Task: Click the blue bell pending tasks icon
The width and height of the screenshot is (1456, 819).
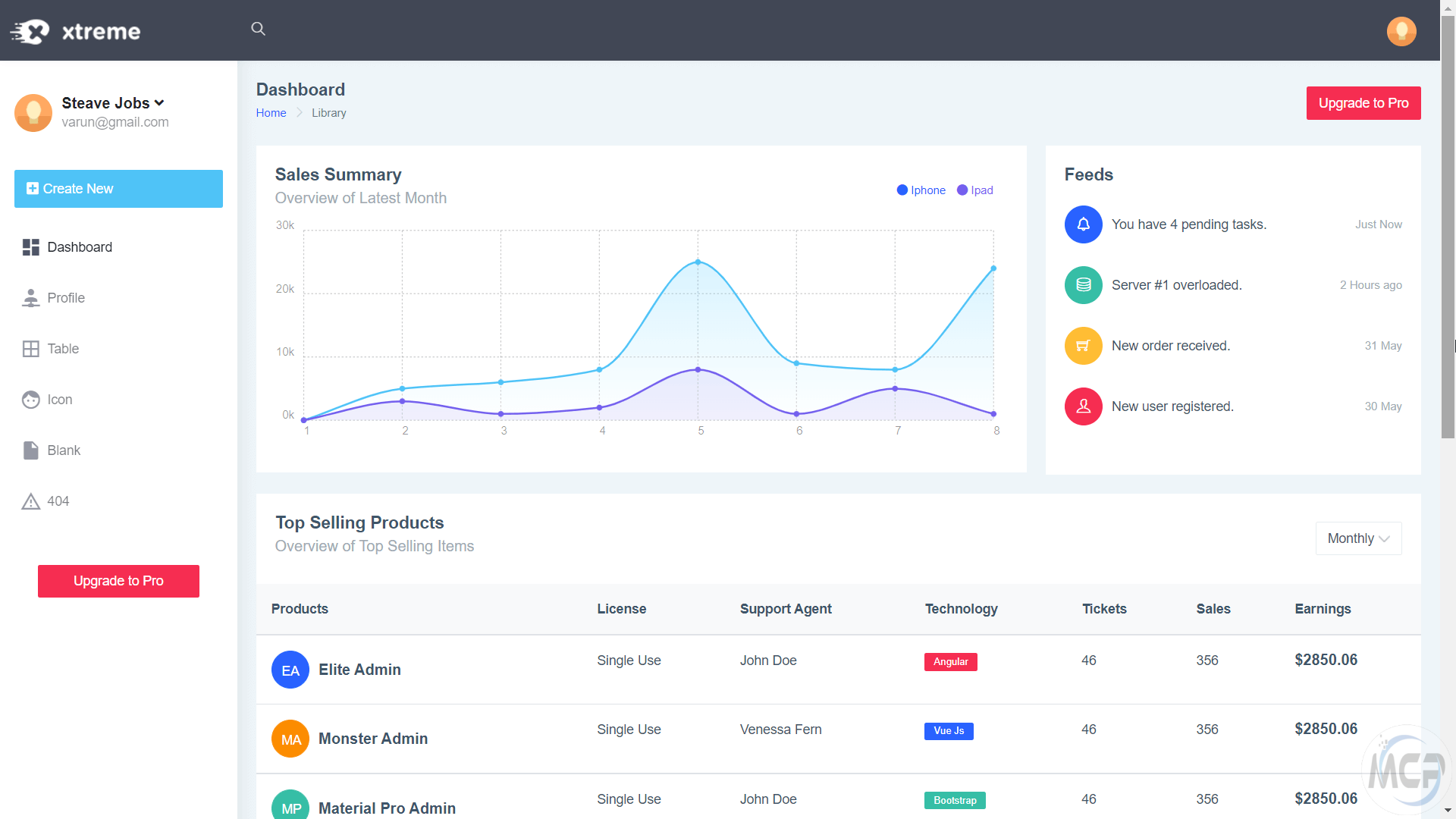Action: pyautogui.click(x=1083, y=224)
